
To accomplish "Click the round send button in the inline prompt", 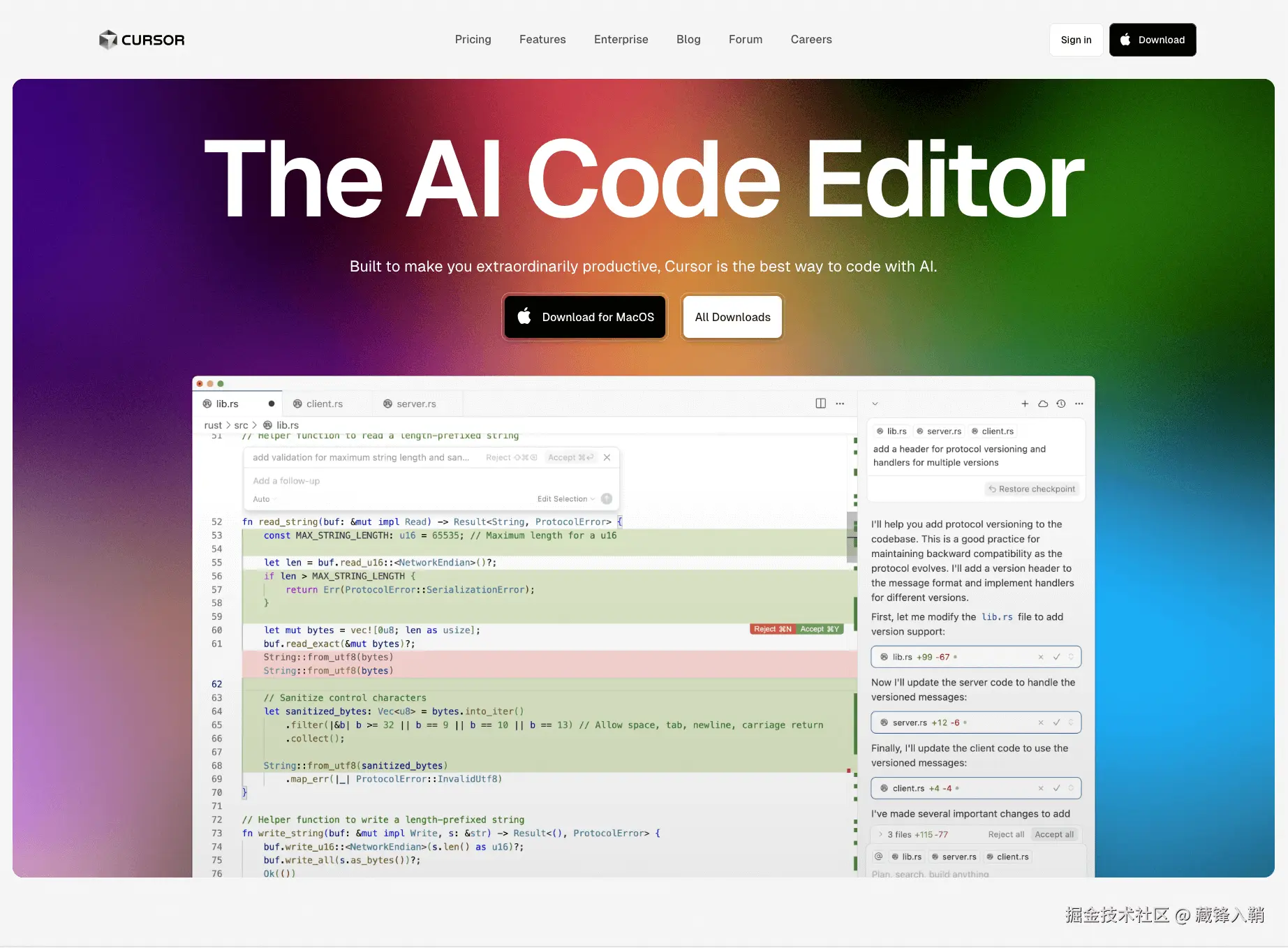I will (x=607, y=499).
